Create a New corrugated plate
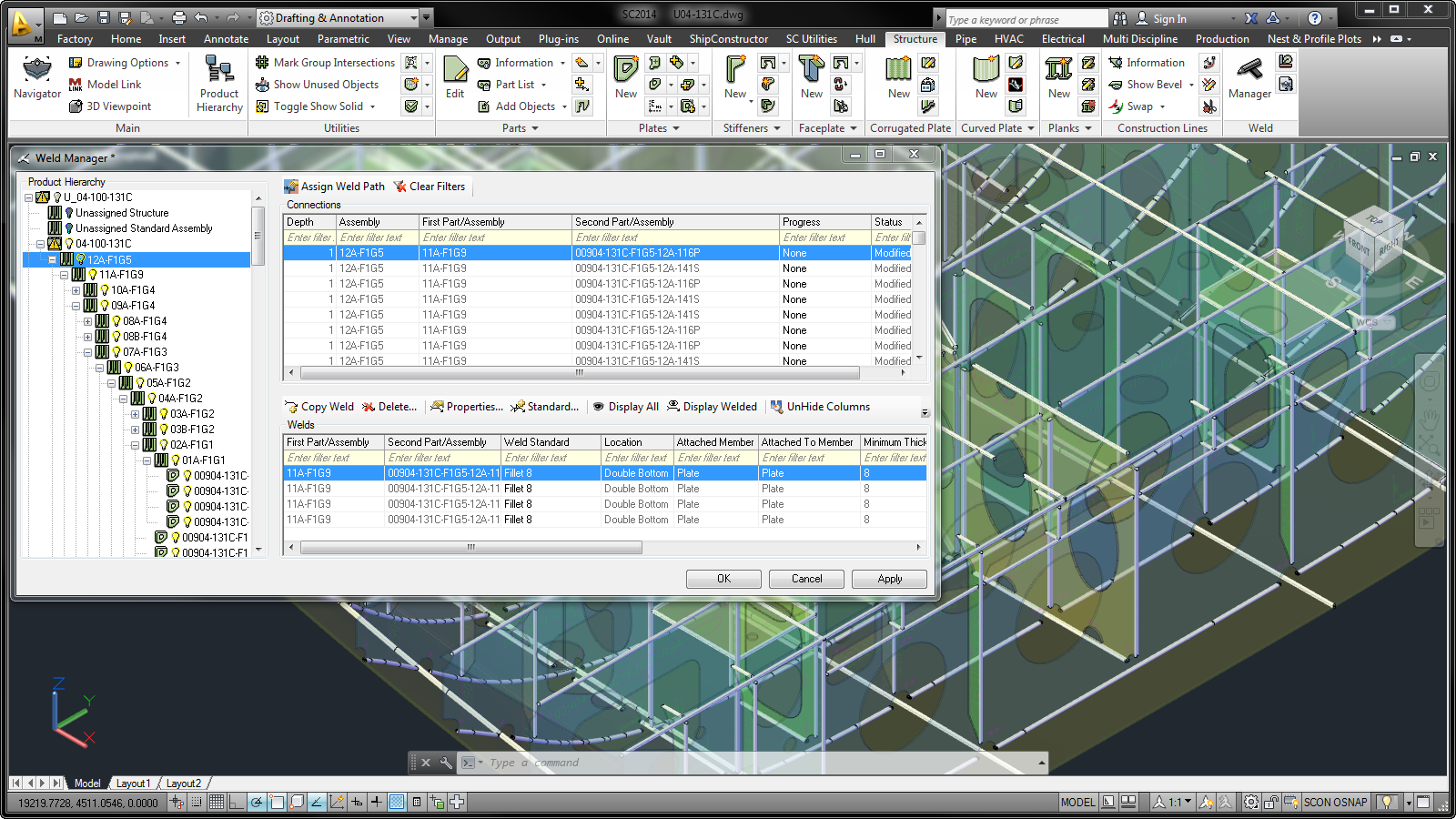Image resolution: width=1456 pixels, height=819 pixels. [x=899, y=77]
